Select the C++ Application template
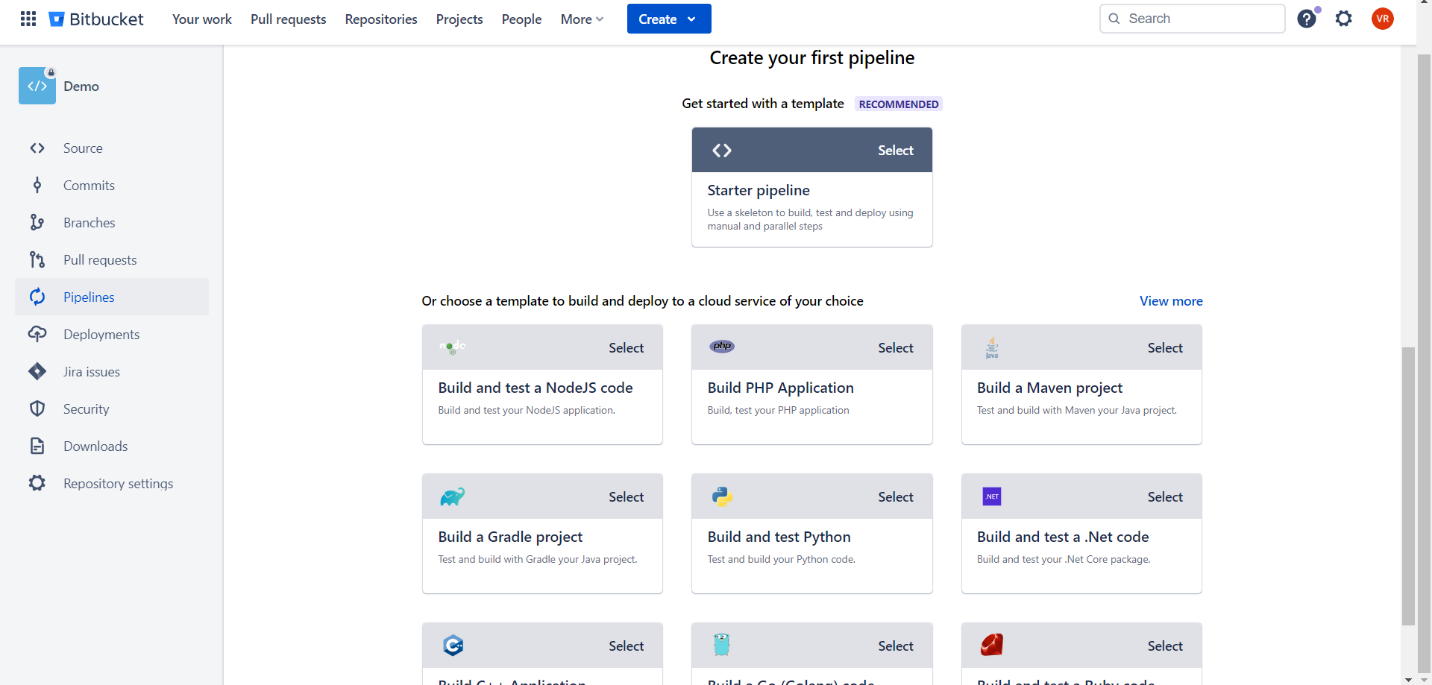The image size is (1432, 685). coord(626,646)
